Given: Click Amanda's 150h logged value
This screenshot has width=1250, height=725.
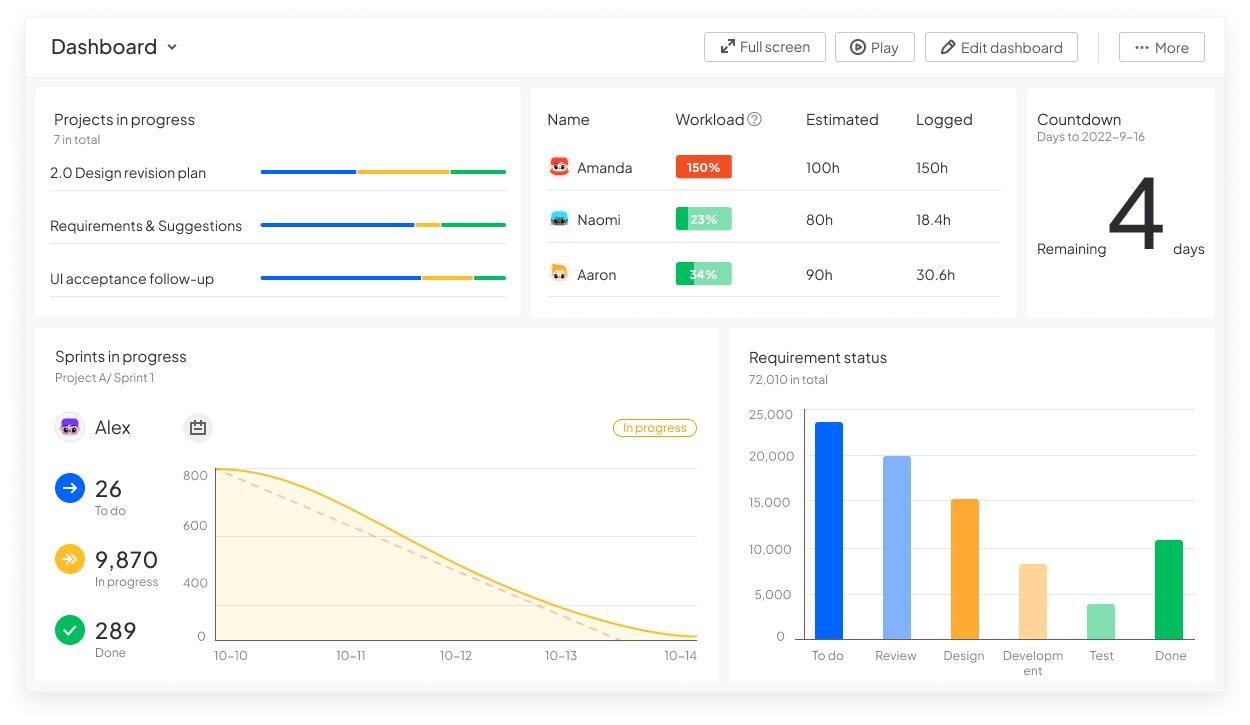Looking at the screenshot, I should pos(932,168).
